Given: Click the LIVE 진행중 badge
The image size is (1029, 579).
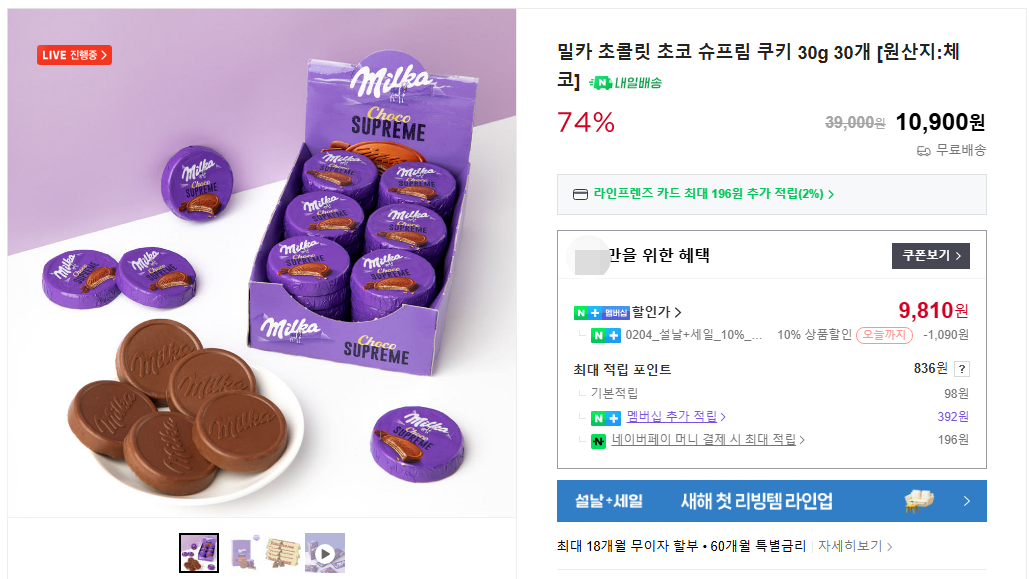Looking at the screenshot, I should [x=74, y=55].
